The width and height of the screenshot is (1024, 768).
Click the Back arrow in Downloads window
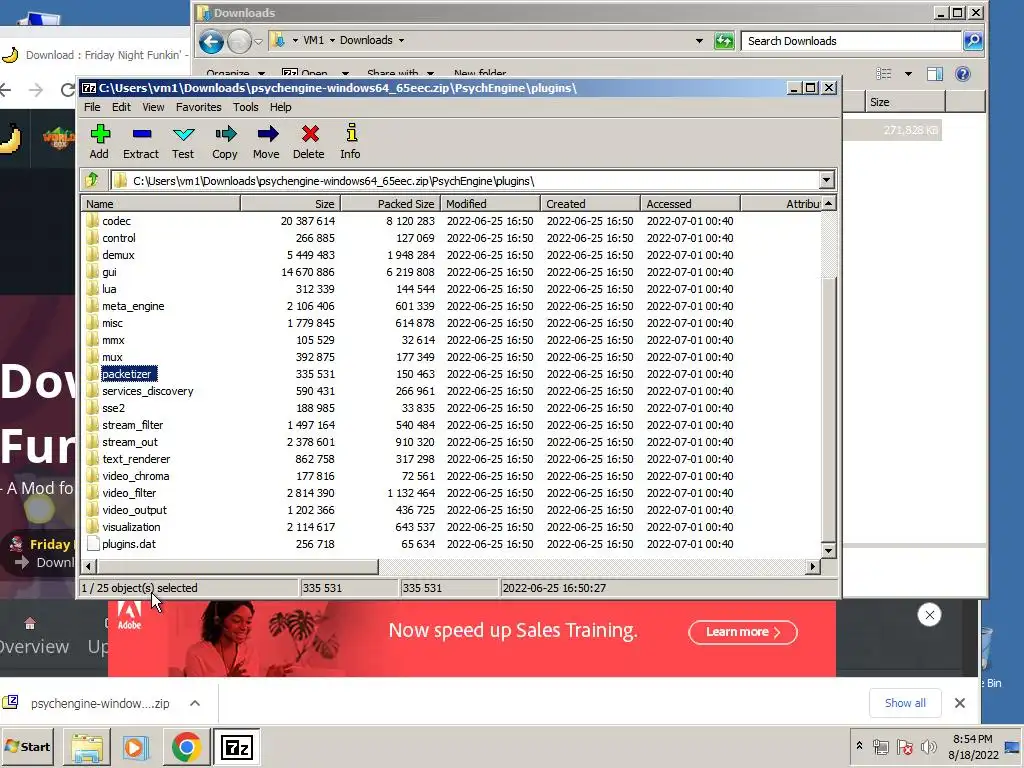click(211, 42)
